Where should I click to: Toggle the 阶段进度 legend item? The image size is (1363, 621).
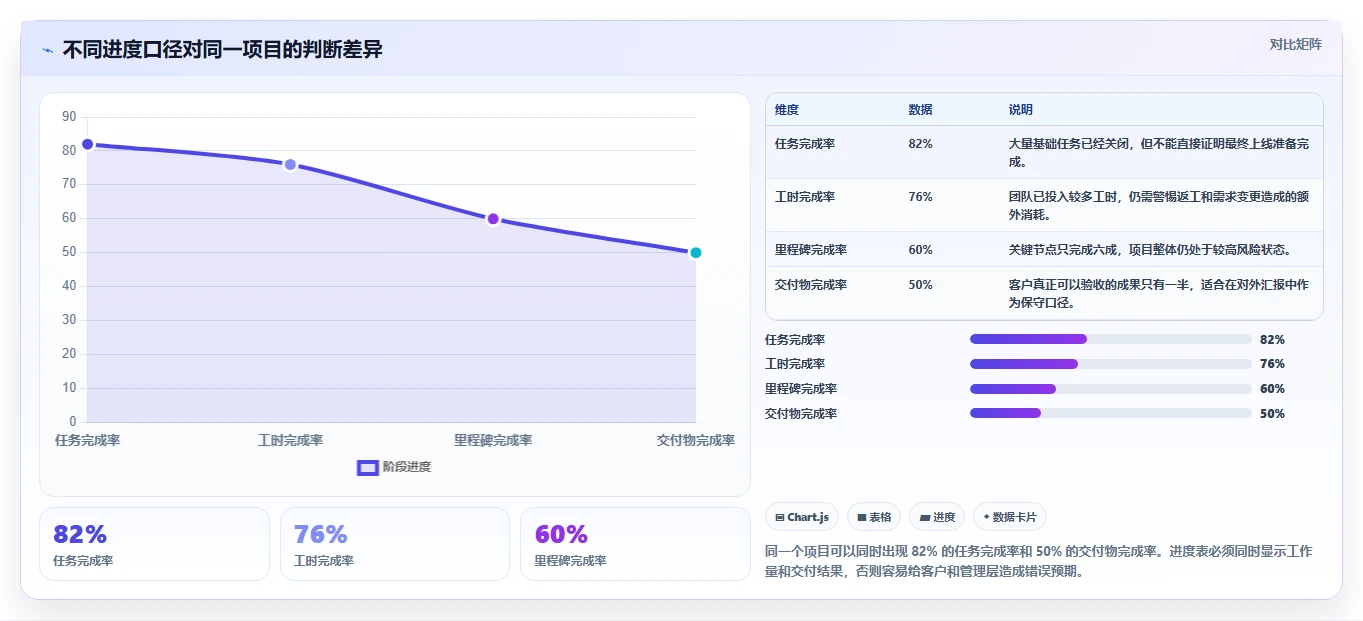[394, 467]
